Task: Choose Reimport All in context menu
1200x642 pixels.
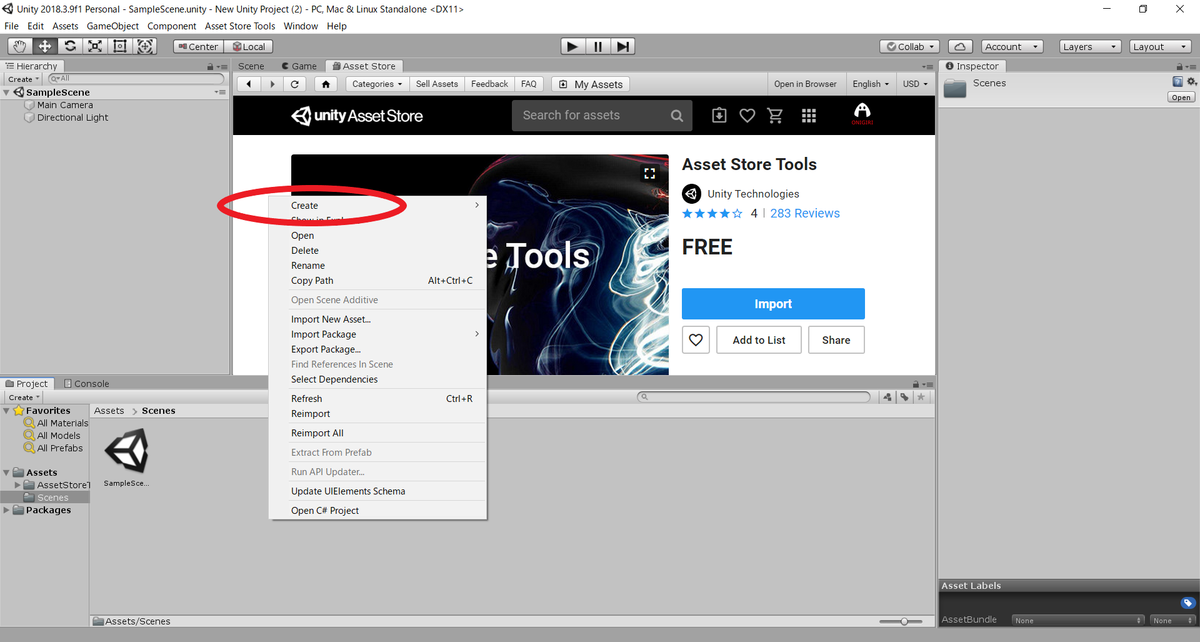Action: click(x=378, y=433)
